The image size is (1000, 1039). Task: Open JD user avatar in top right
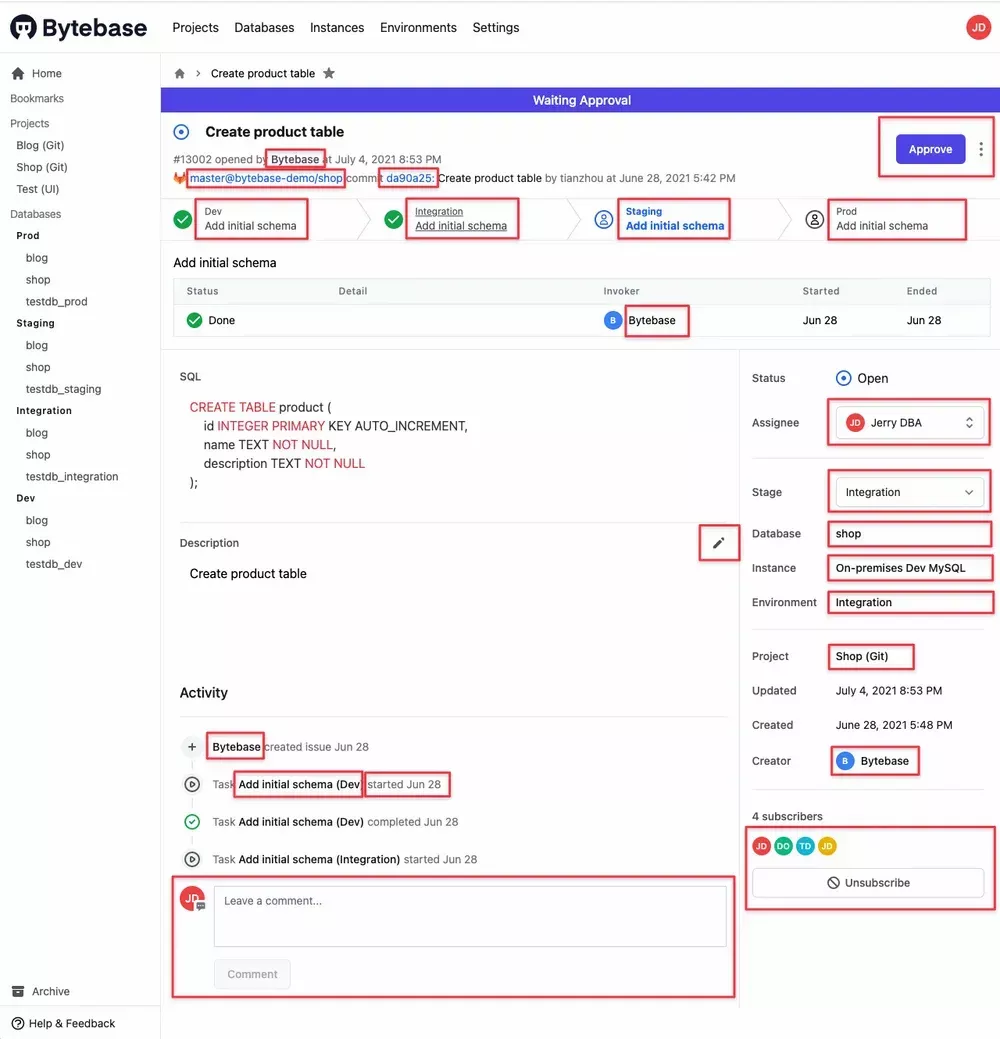point(978,27)
